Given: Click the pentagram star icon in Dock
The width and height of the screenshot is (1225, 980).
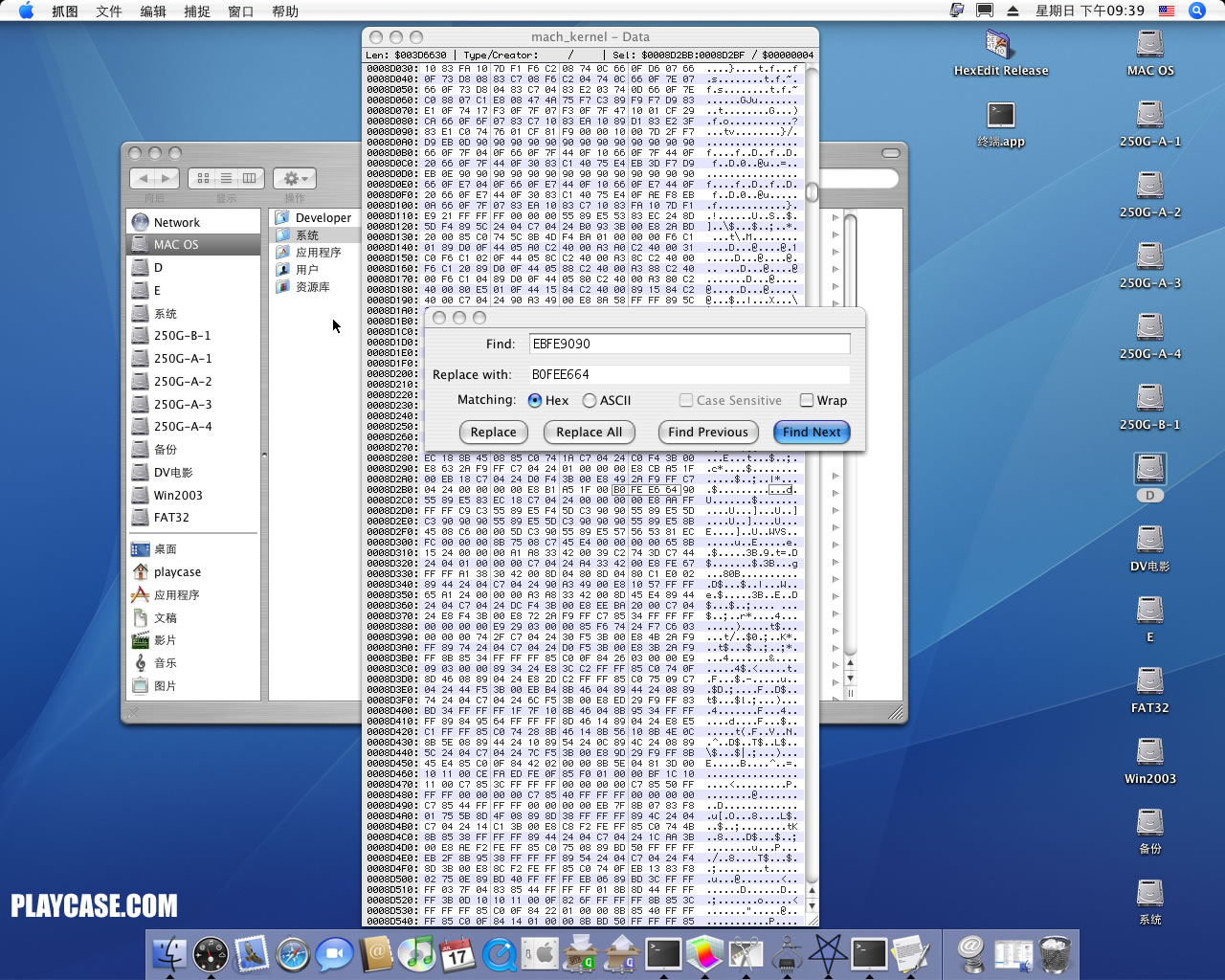Looking at the screenshot, I should tap(829, 953).
